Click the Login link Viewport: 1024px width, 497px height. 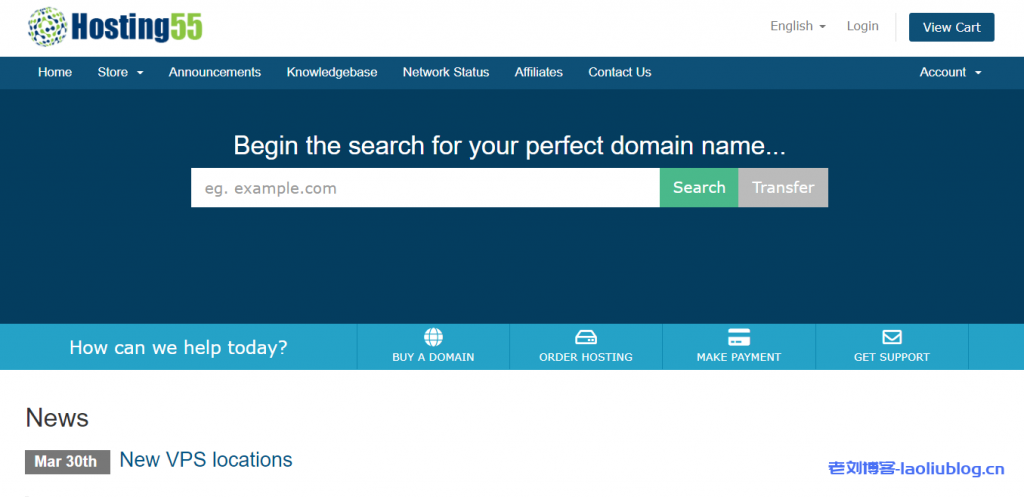click(x=862, y=27)
